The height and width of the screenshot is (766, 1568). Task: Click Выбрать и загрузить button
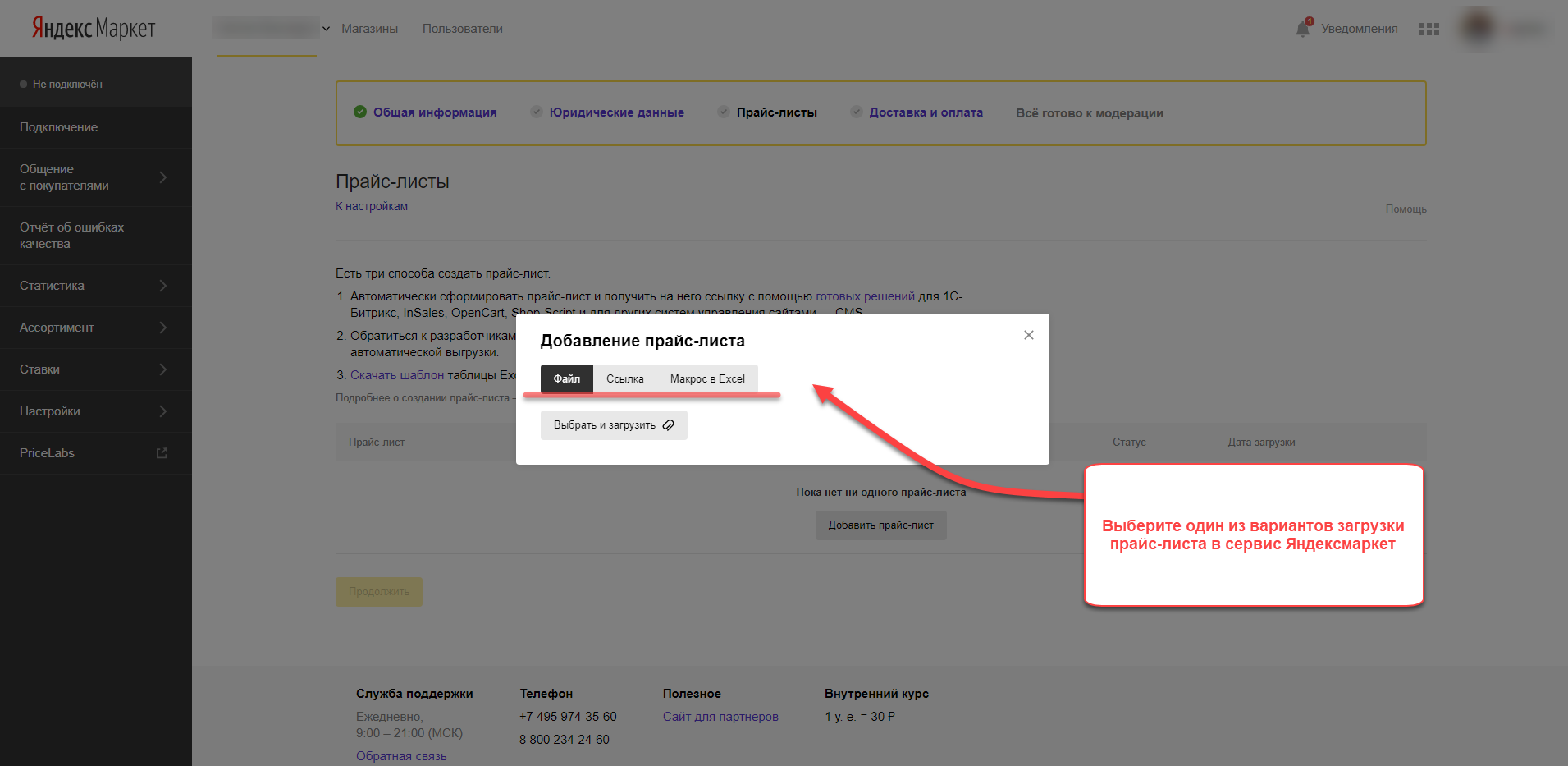click(614, 425)
